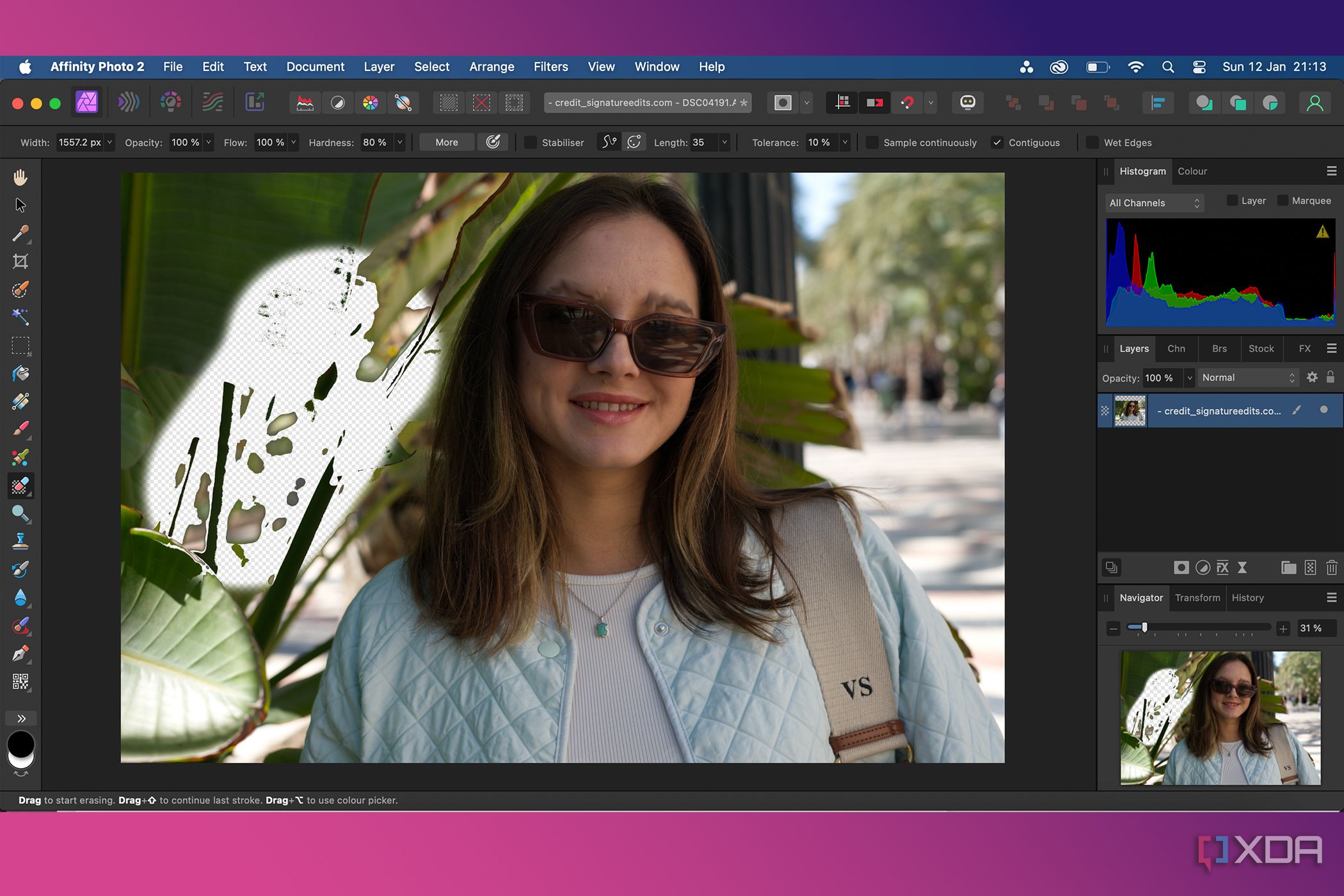The width and height of the screenshot is (1344, 896).
Task: Tick the Layer checkbox in Histogram
Action: click(x=1232, y=200)
